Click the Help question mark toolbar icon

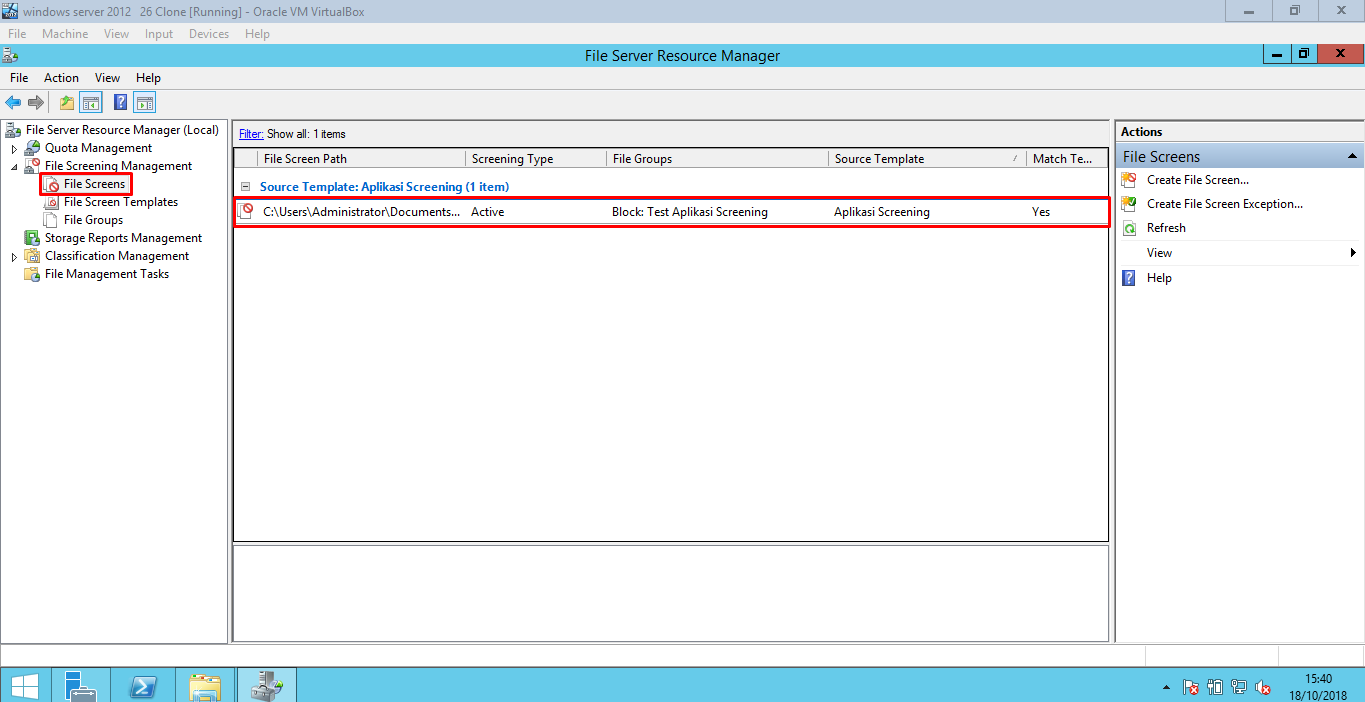[x=119, y=101]
